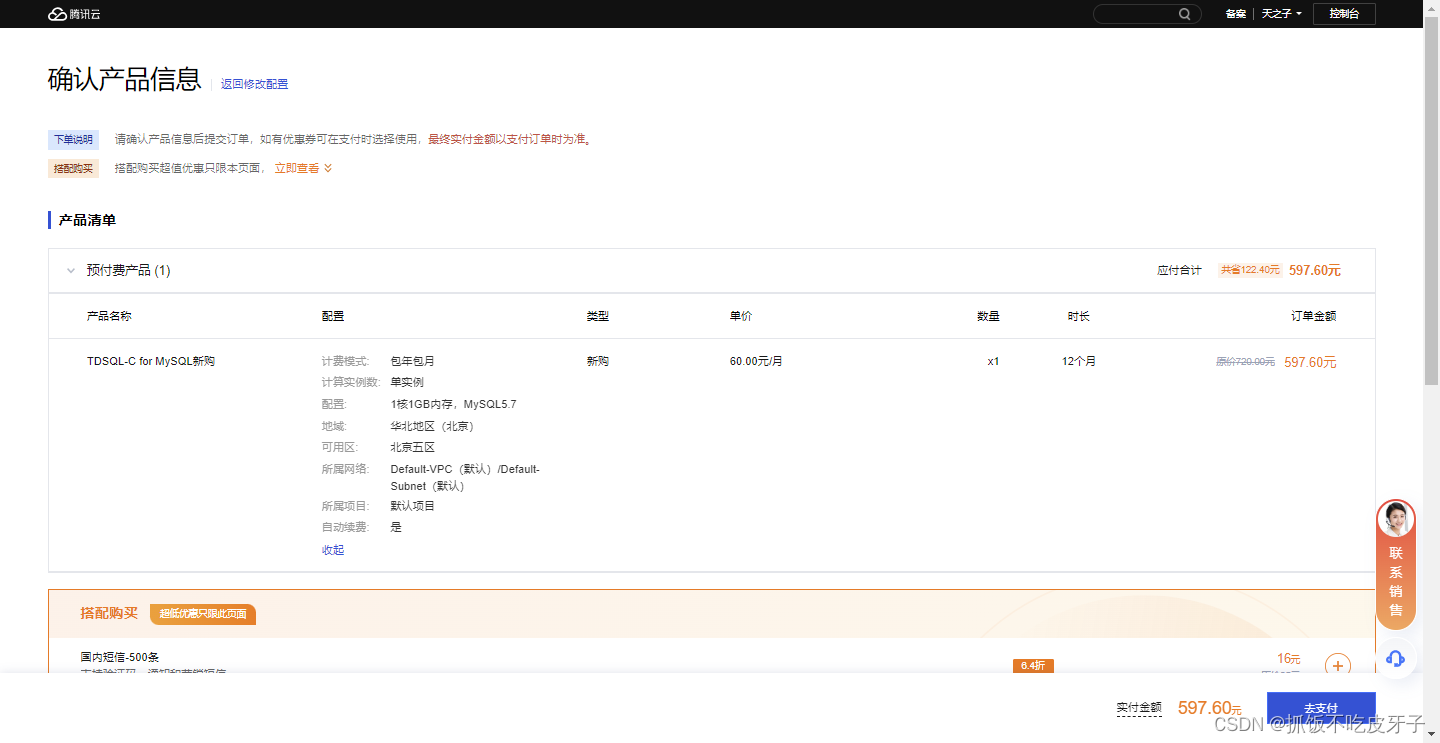This screenshot has width=1440, height=743.
Task: Click the region value 华北地区（北京）
Action: [x=435, y=426]
